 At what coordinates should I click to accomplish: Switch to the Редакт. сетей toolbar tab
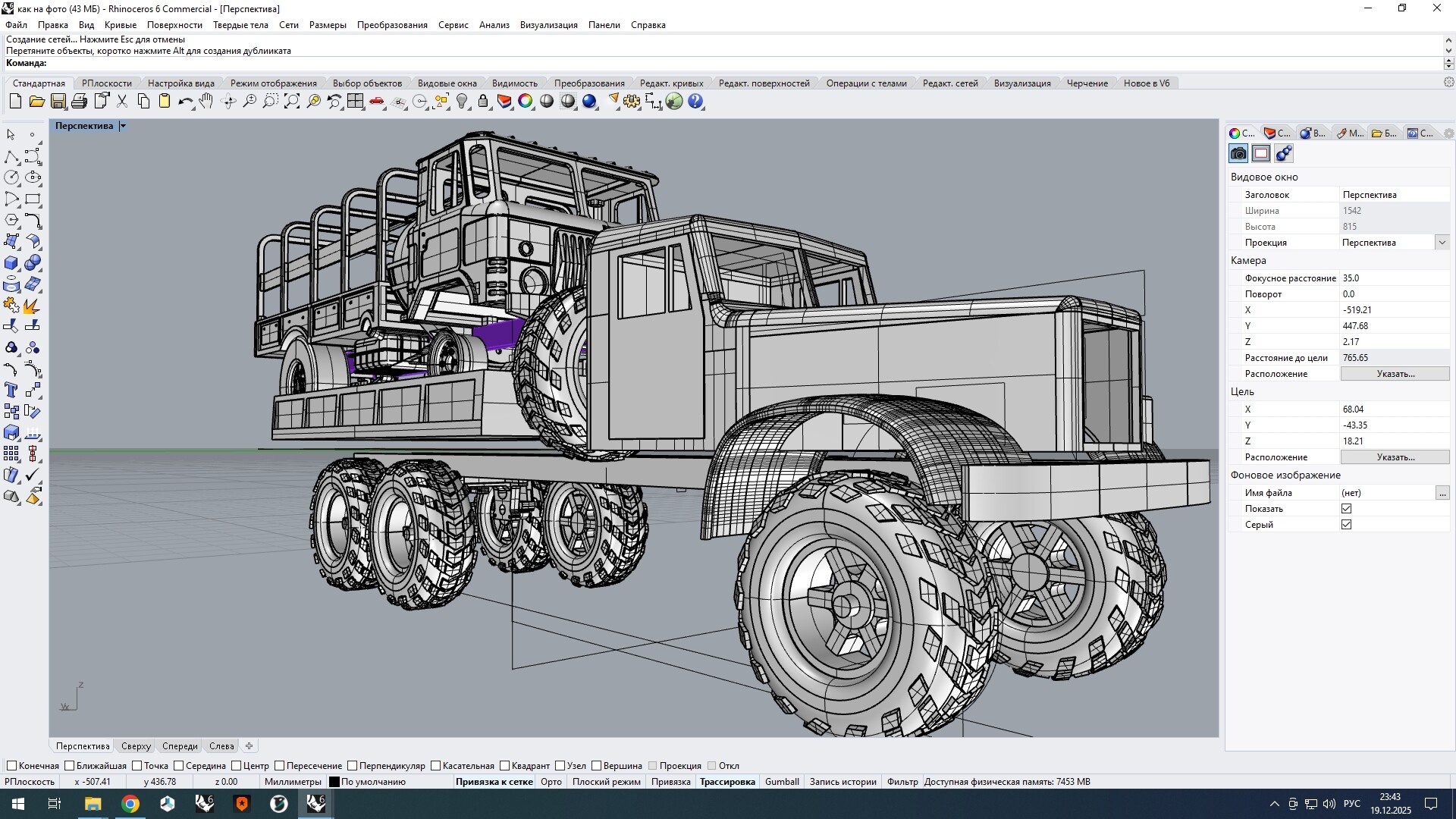tap(949, 83)
